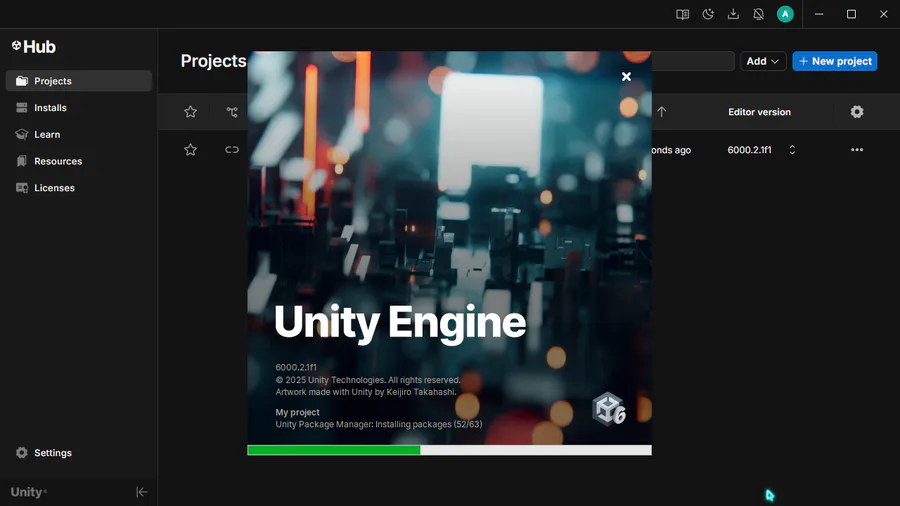
Task: Toggle sort direction arrow in table header
Action: coord(662,112)
